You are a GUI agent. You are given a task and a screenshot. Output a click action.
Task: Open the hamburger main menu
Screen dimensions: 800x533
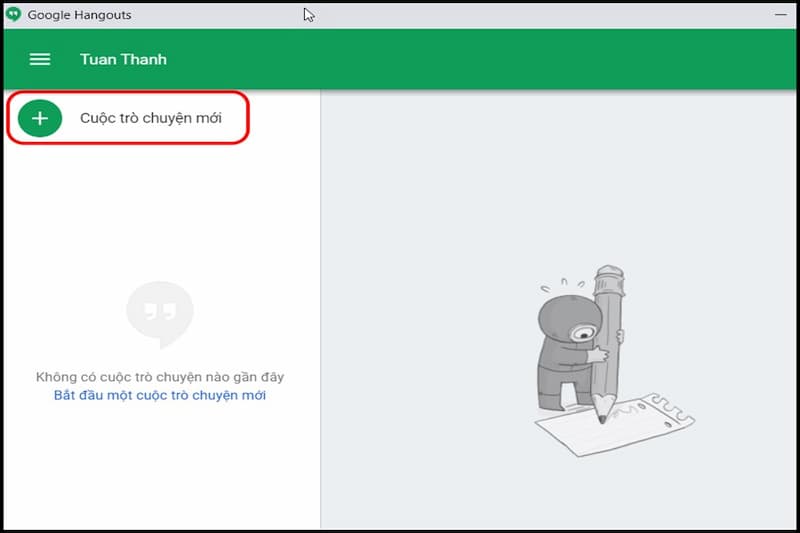pyautogui.click(x=40, y=60)
